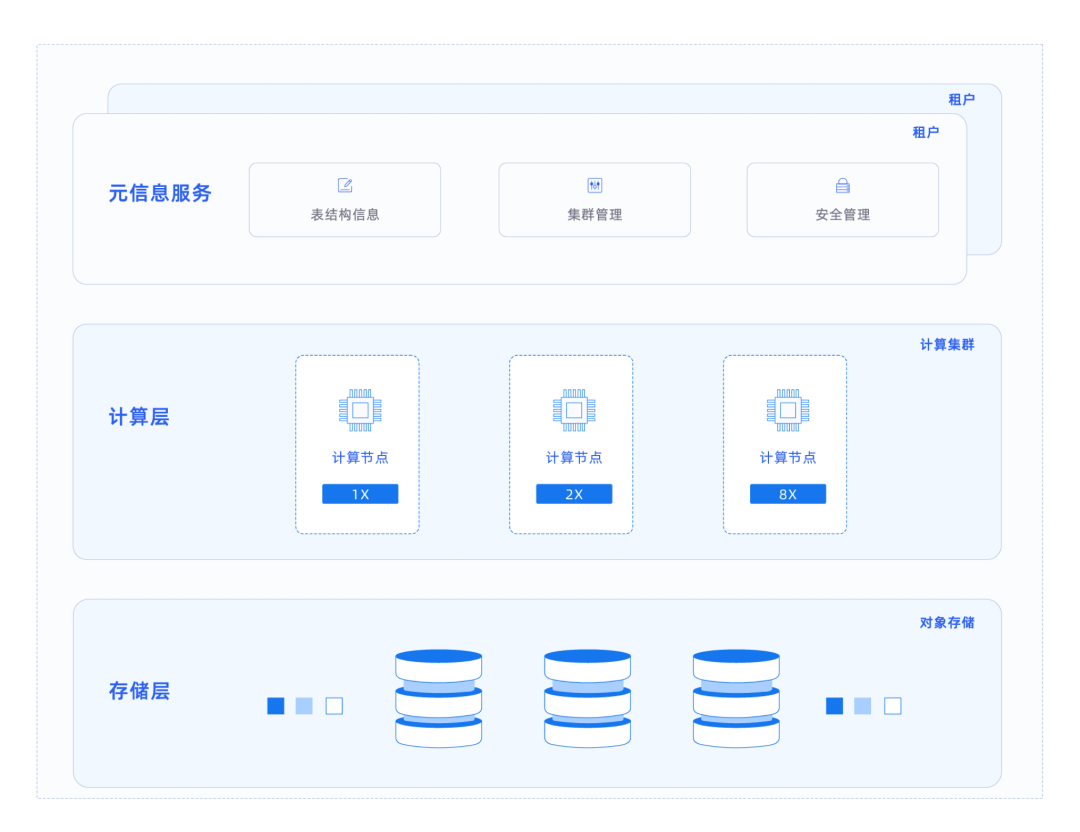
Task: Click the 计算集群 label
Action: pyautogui.click(x=947, y=344)
